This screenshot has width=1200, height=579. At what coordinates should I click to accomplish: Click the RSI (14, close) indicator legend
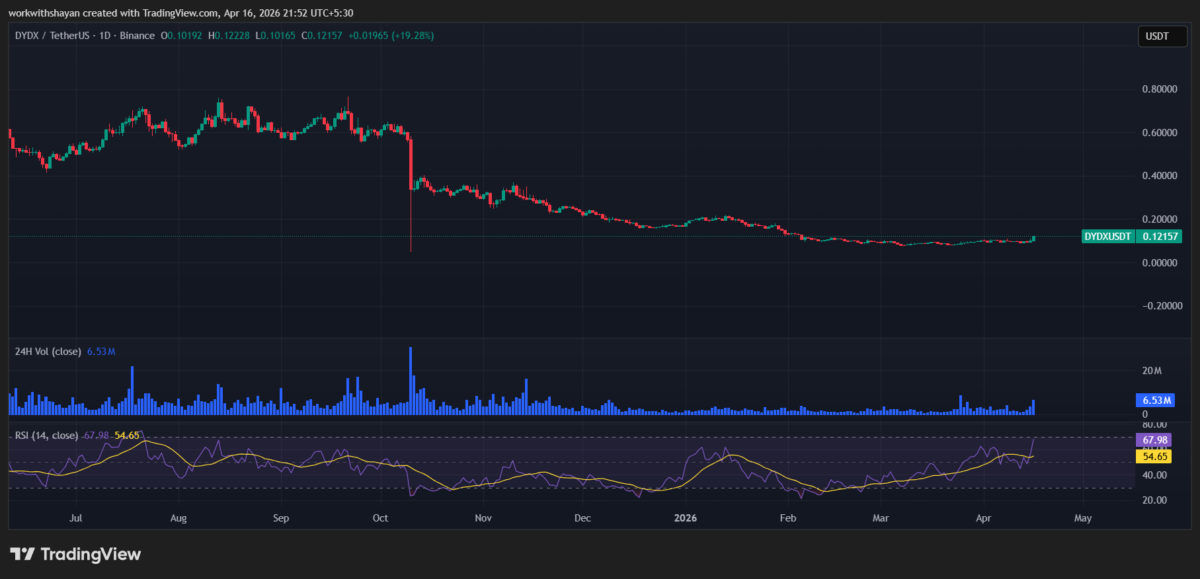click(46, 435)
